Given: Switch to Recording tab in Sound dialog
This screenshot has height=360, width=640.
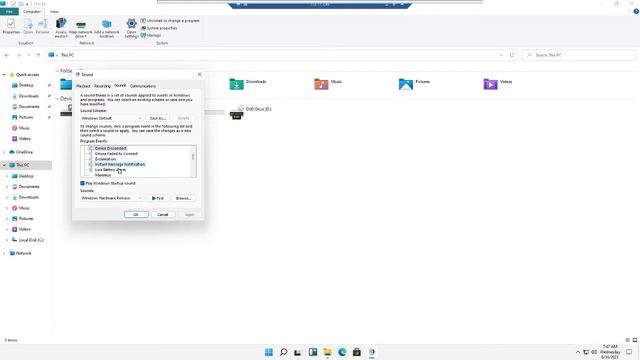Looking at the screenshot, I should click(102, 86).
